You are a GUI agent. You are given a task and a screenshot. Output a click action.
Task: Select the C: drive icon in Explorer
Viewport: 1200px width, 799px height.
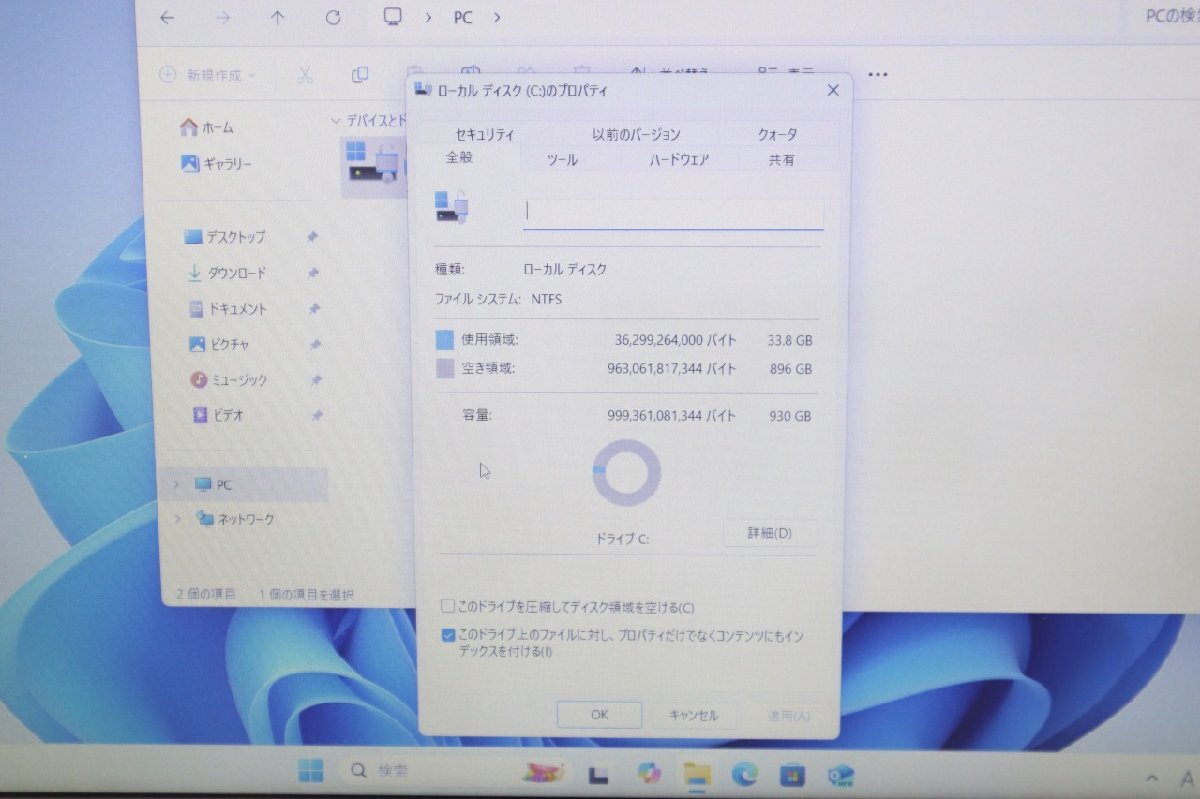pyautogui.click(x=373, y=165)
